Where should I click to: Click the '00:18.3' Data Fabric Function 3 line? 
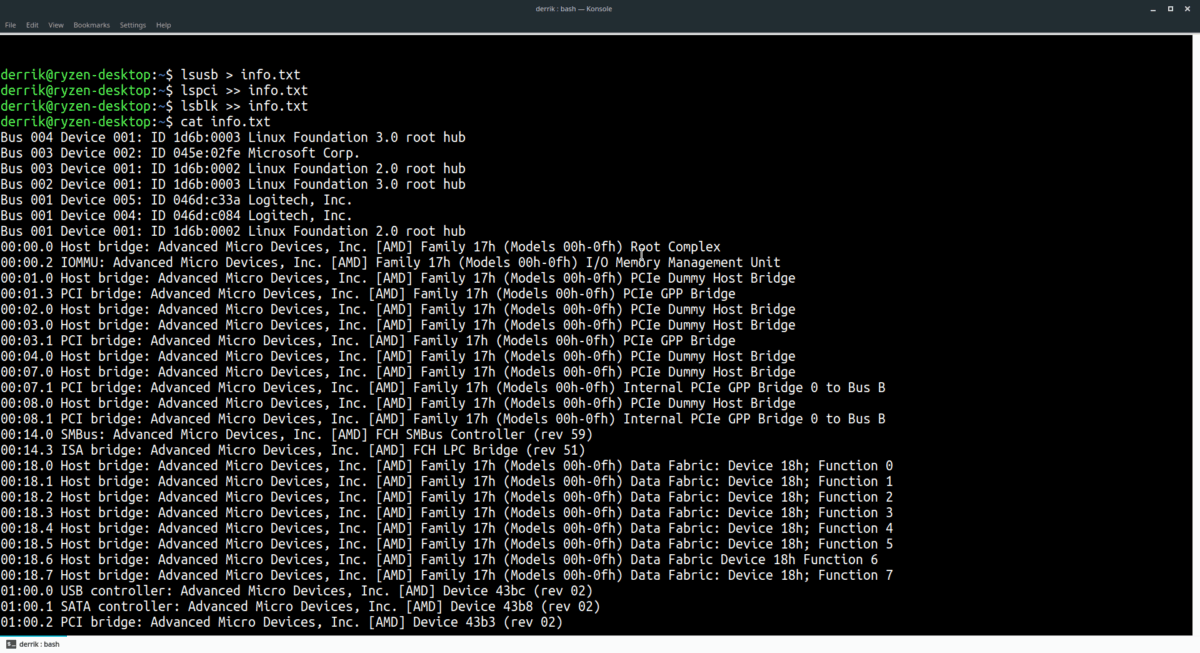tap(447, 513)
